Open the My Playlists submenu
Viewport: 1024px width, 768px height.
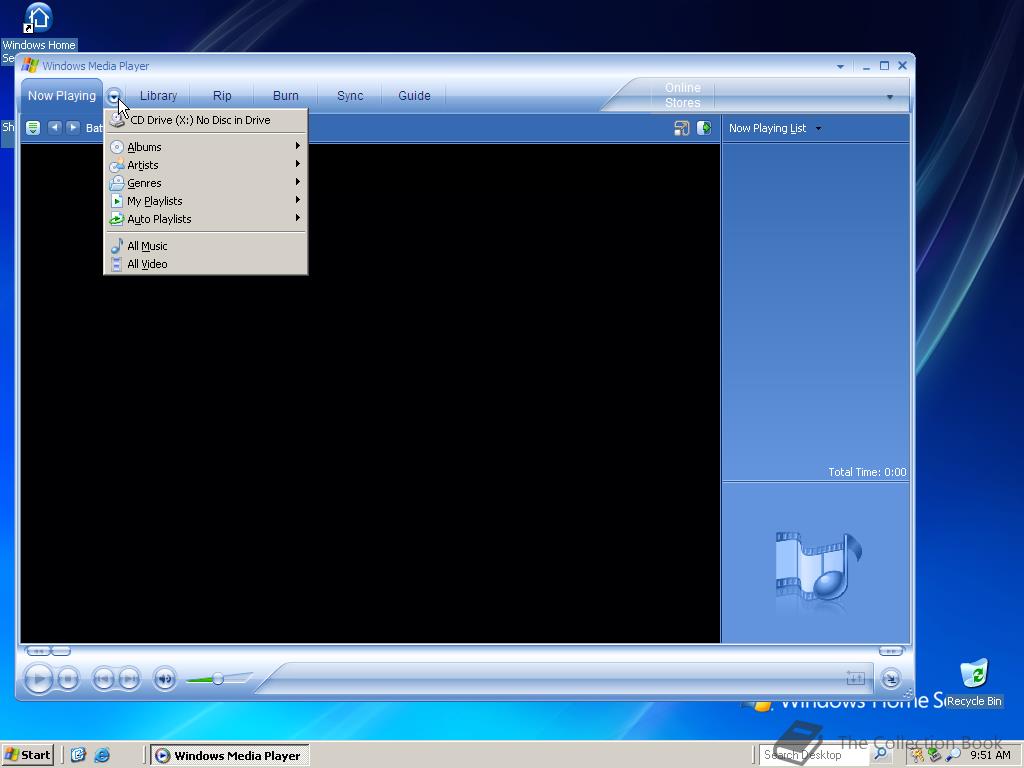206,201
